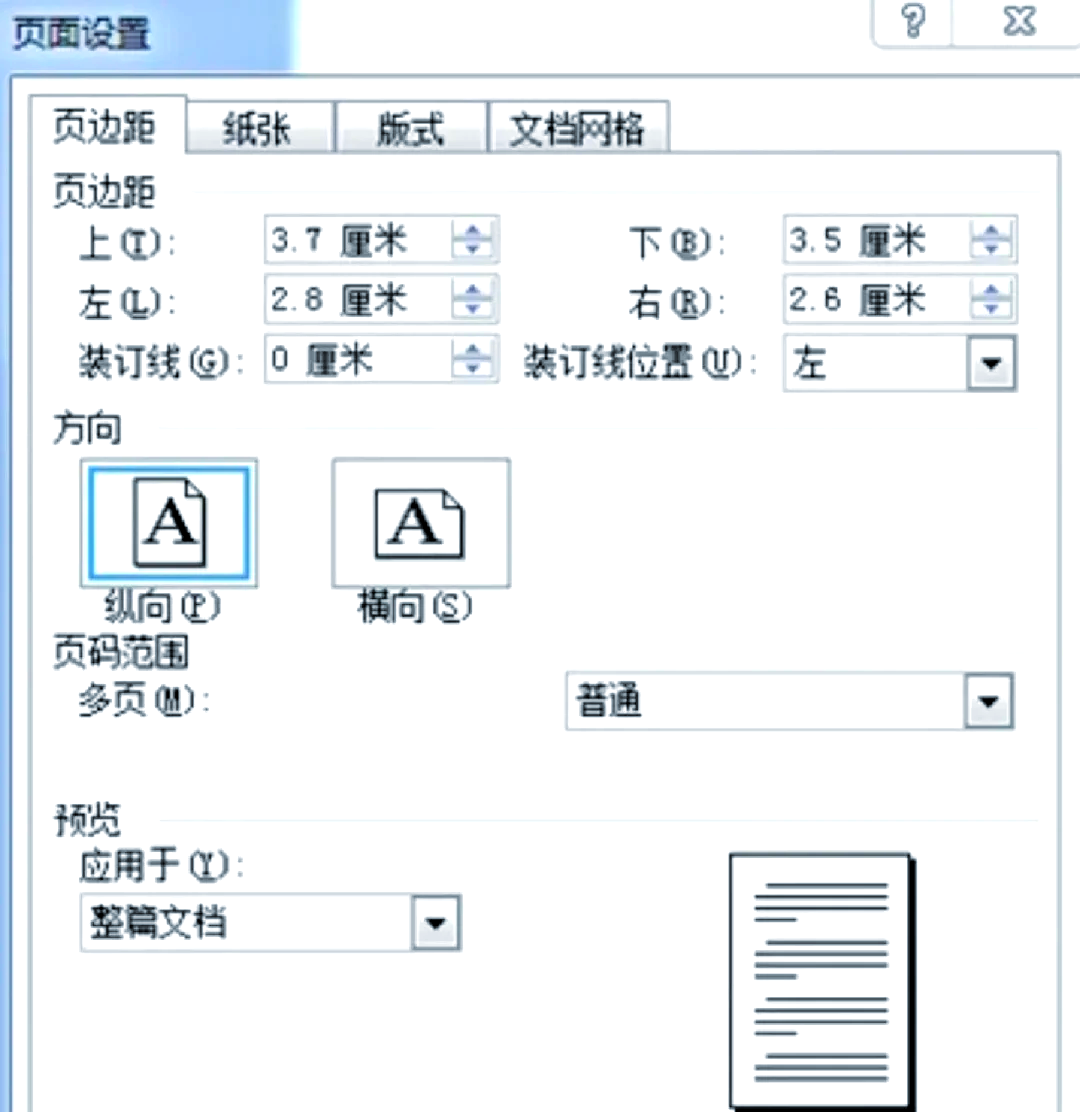Viewport: 1080px width, 1112px height.
Task: Switch to the 纸张 tab
Action: click(x=258, y=129)
